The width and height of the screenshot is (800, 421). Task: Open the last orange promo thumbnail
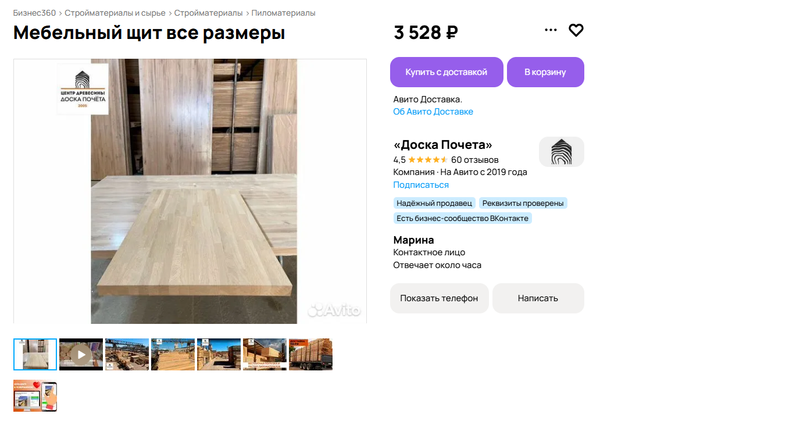coord(35,396)
